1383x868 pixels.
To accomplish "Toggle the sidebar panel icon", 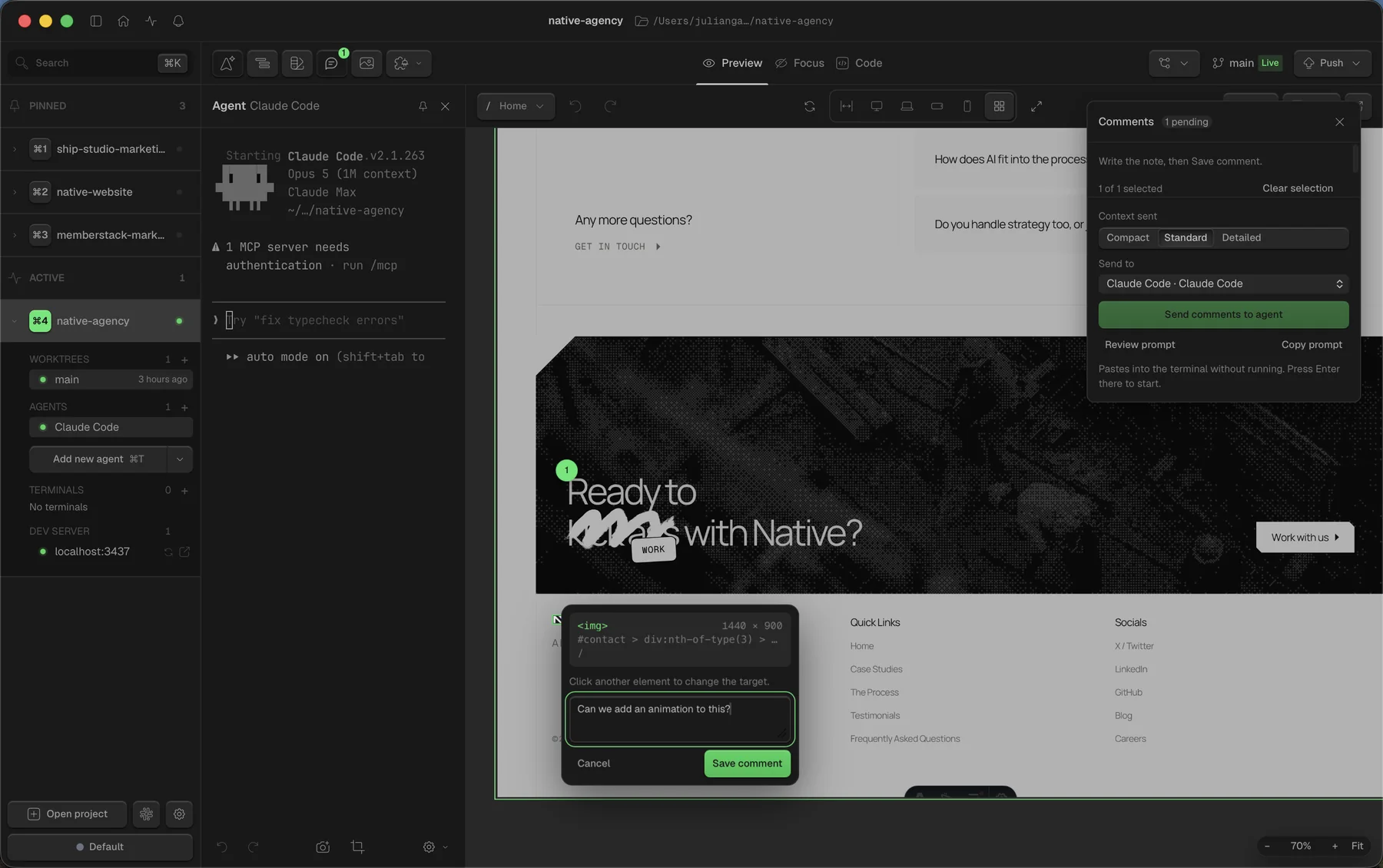I will click(x=96, y=21).
